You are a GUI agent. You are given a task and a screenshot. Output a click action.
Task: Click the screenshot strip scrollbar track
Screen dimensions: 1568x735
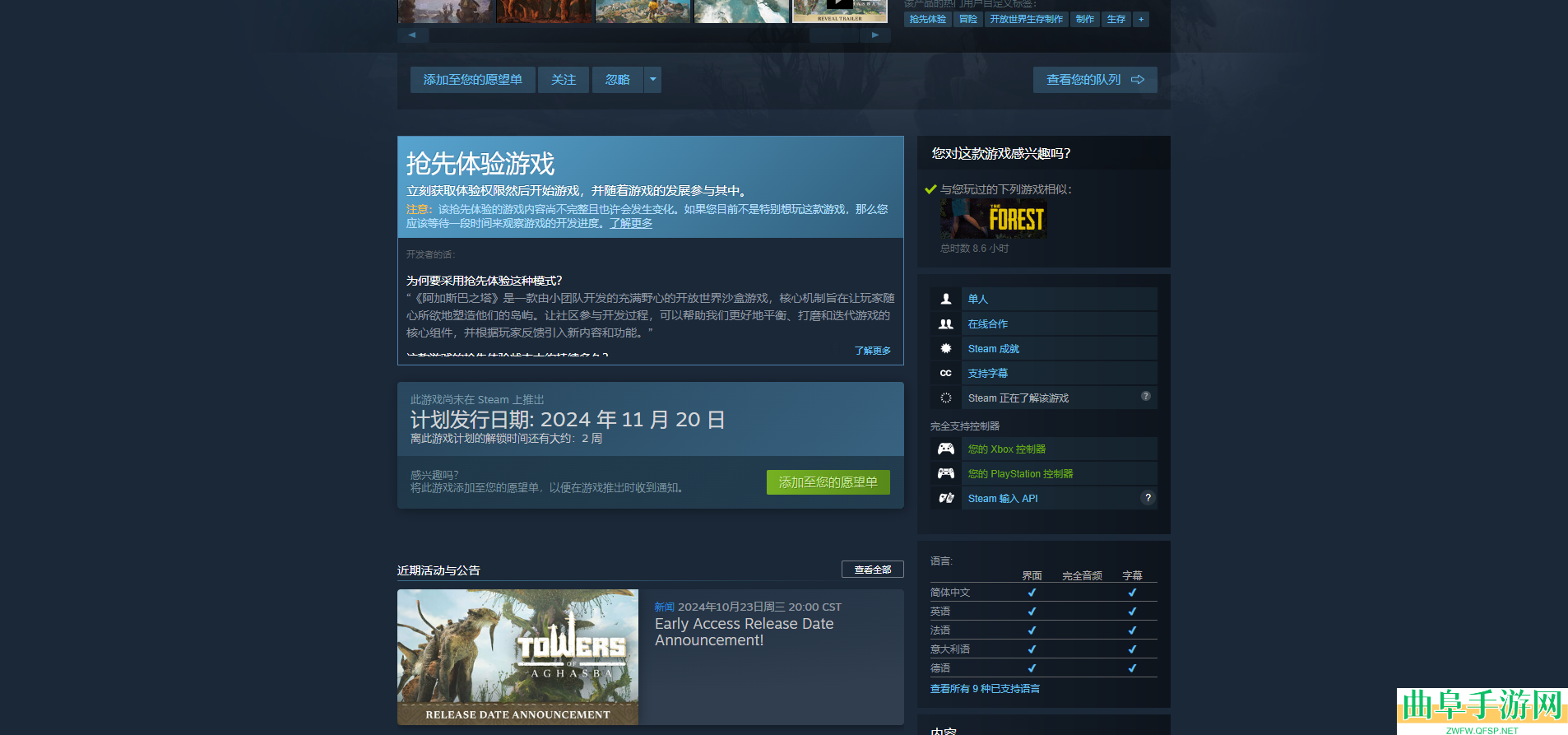coord(642,35)
